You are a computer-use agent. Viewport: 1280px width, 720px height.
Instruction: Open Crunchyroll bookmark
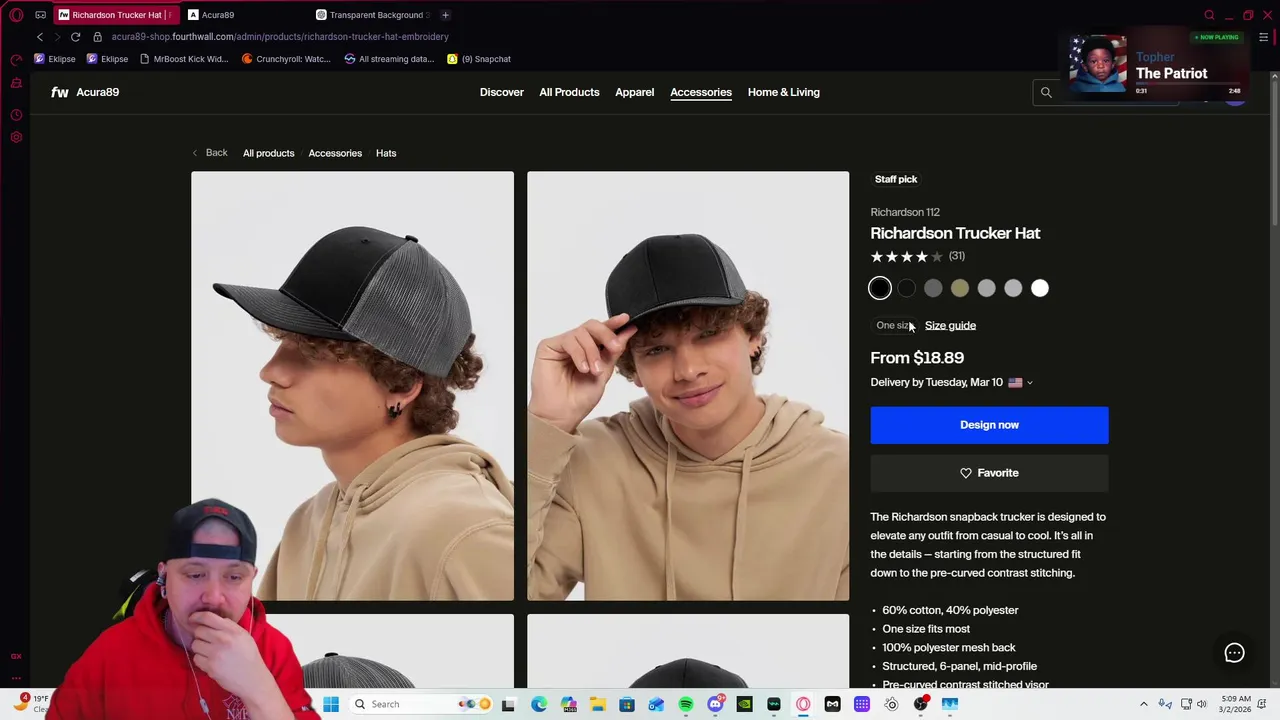coord(286,59)
